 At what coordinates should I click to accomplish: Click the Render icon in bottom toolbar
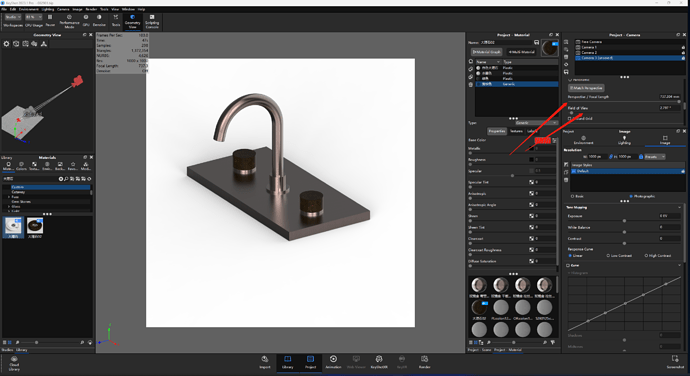[x=424, y=362]
